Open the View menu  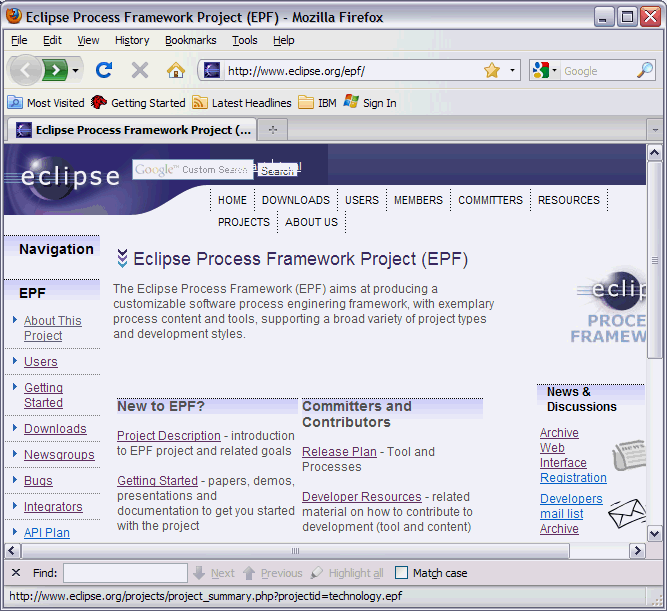88,40
